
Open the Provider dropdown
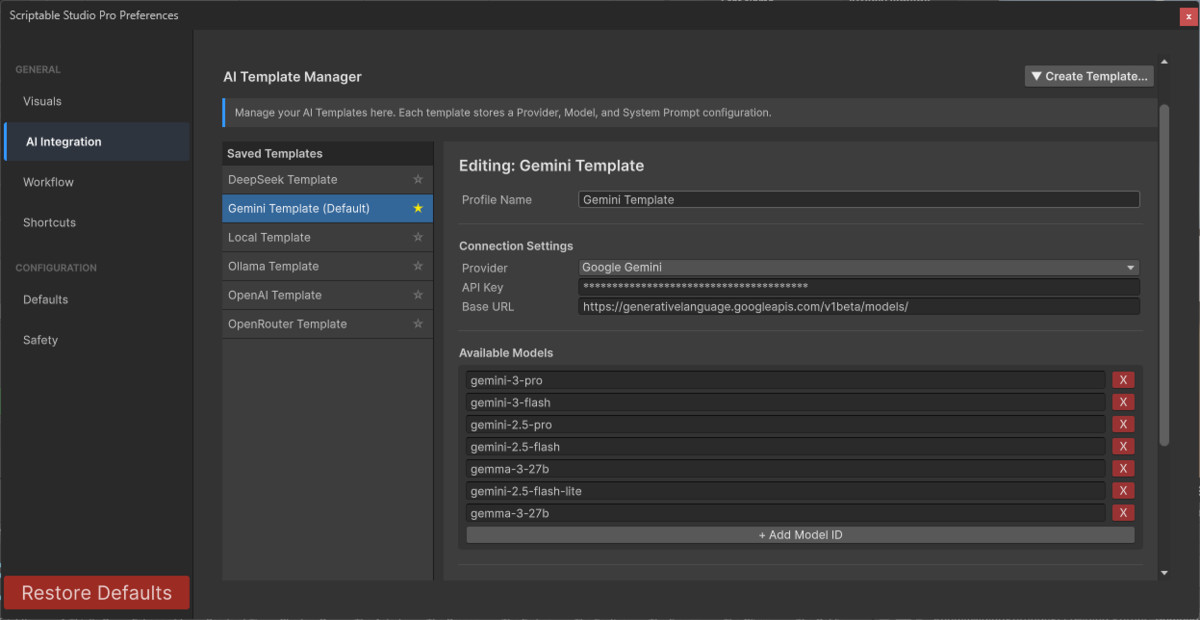(x=858, y=267)
